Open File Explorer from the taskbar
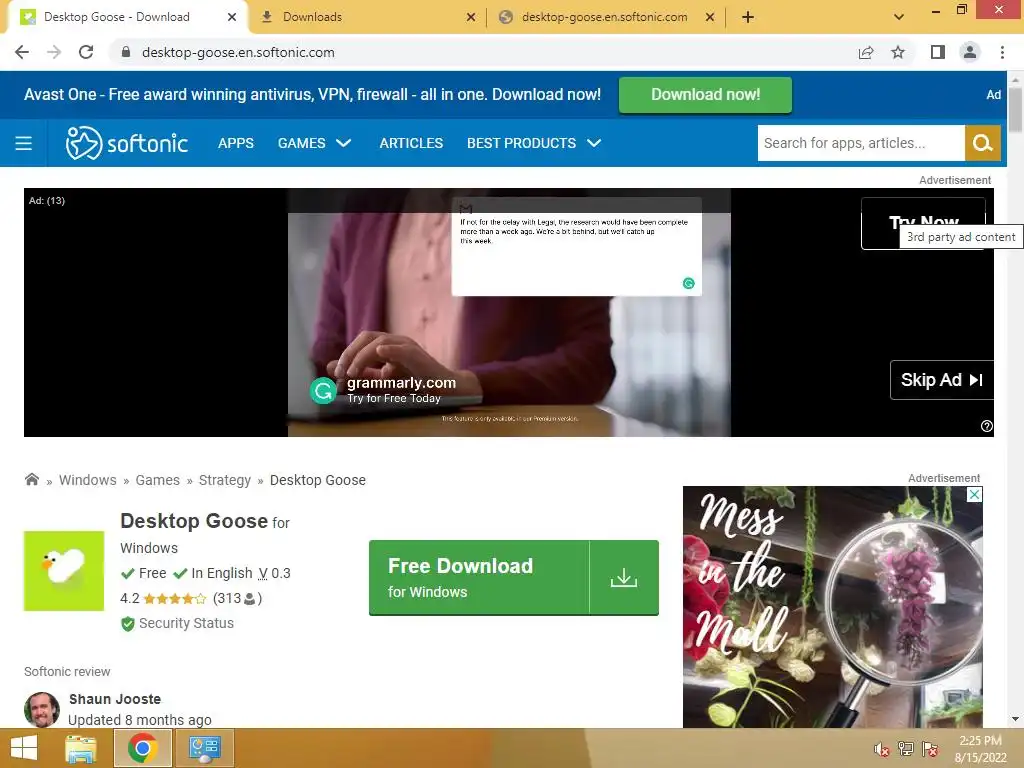The height and width of the screenshot is (768, 1024). point(81,748)
